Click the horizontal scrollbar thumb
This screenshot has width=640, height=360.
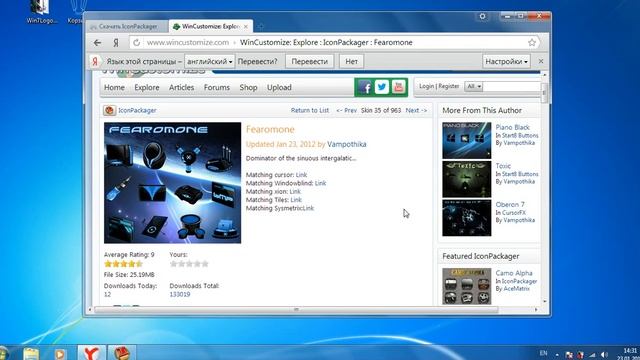tap(296, 309)
